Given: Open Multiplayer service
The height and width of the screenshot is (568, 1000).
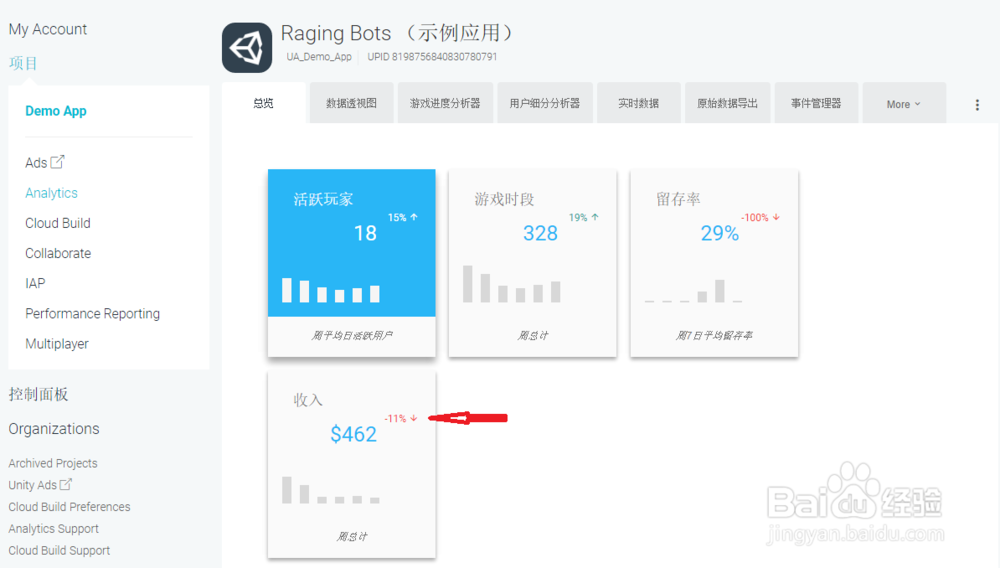Looking at the screenshot, I should tap(57, 344).
